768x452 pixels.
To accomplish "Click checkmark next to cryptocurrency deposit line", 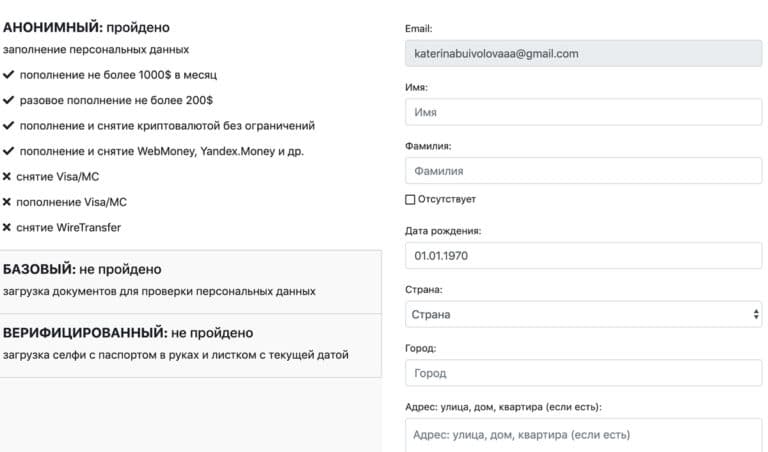I will 9,126.
